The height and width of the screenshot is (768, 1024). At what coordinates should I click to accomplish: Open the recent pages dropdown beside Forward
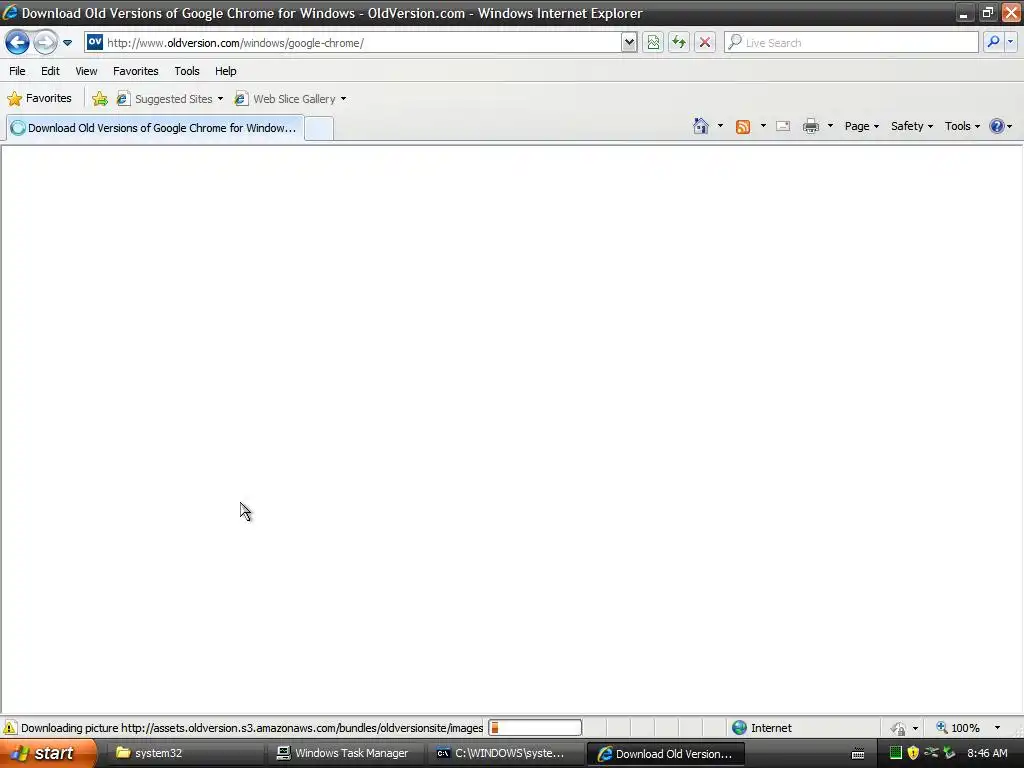pos(67,43)
